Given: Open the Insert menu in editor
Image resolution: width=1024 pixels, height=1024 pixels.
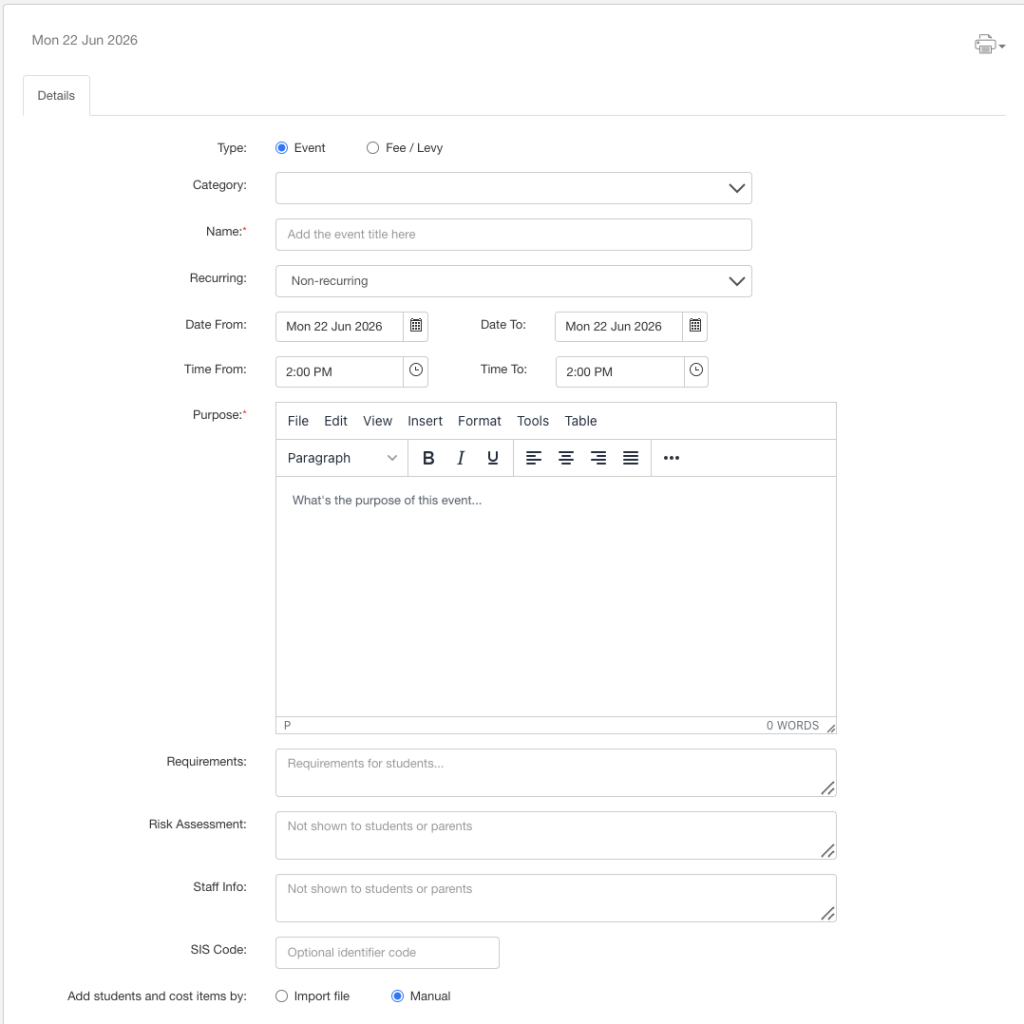Looking at the screenshot, I should pyautogui.click(x=425, y=421).
